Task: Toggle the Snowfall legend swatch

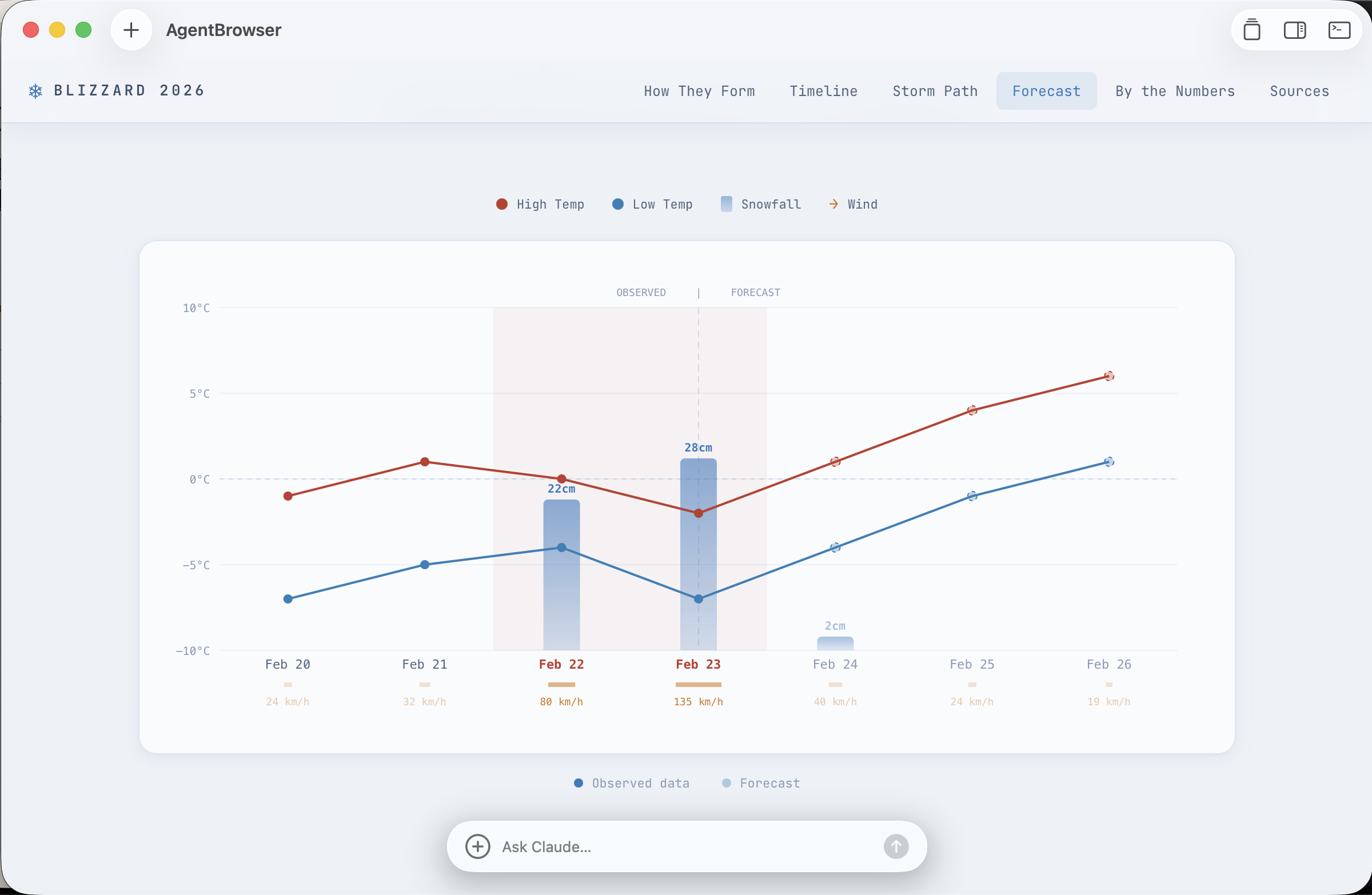Action: coord(726,204)
